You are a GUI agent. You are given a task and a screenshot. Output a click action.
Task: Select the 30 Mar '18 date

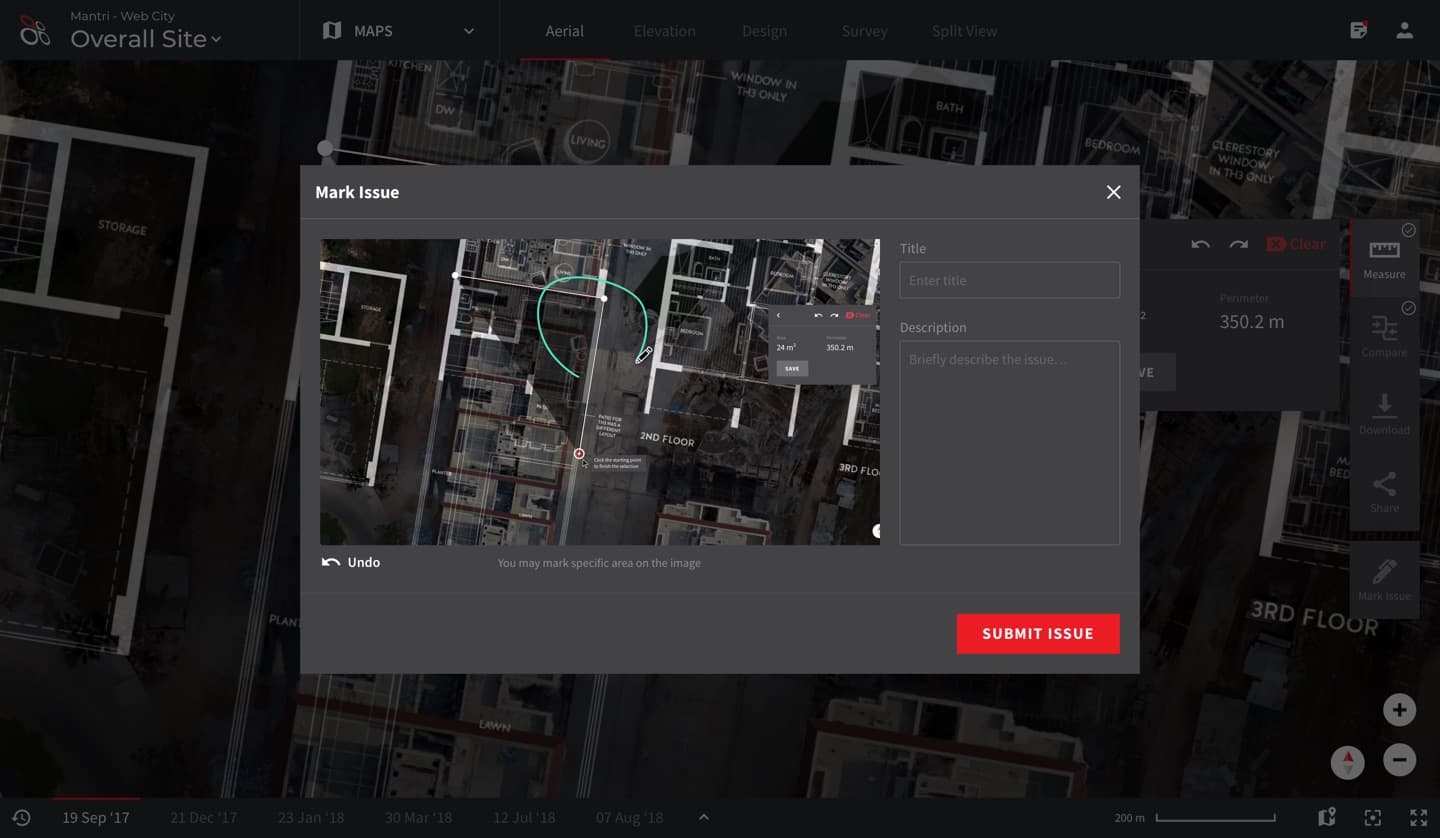(x=419, y=817)
